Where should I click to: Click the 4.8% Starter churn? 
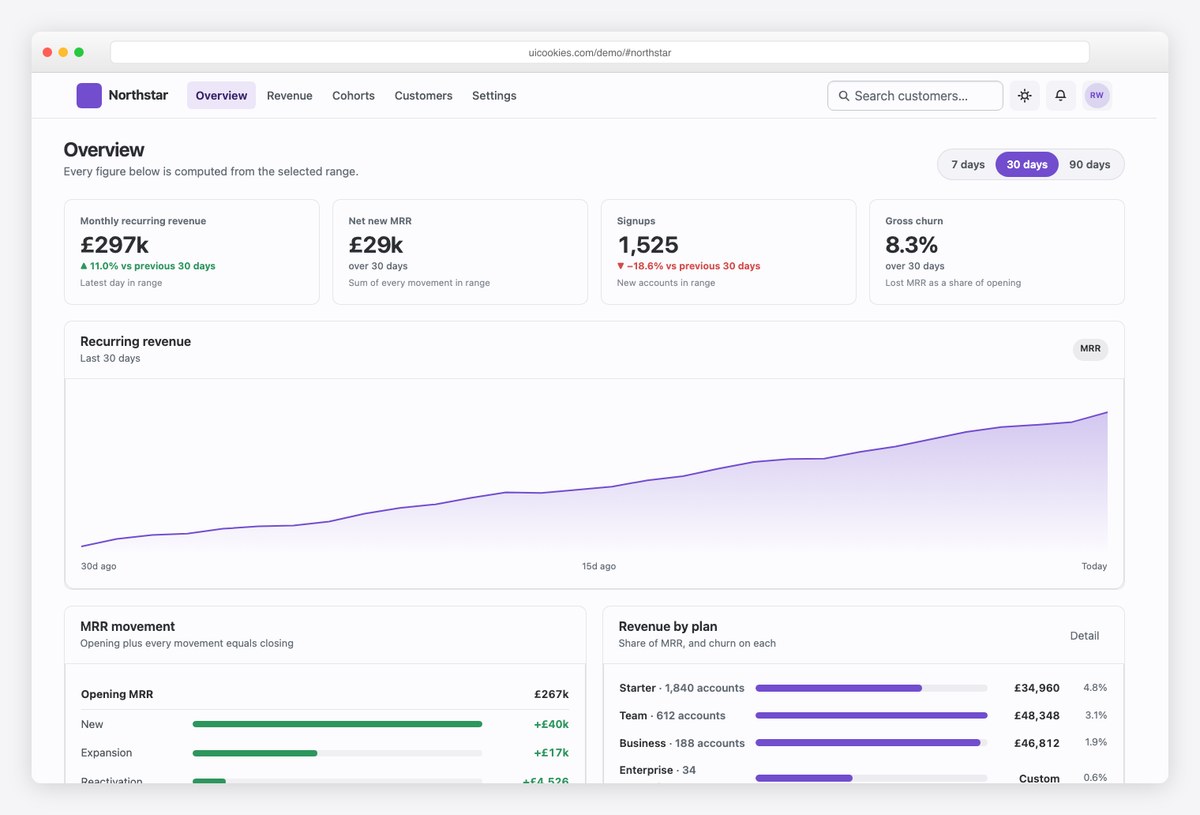pos(1095,688)
